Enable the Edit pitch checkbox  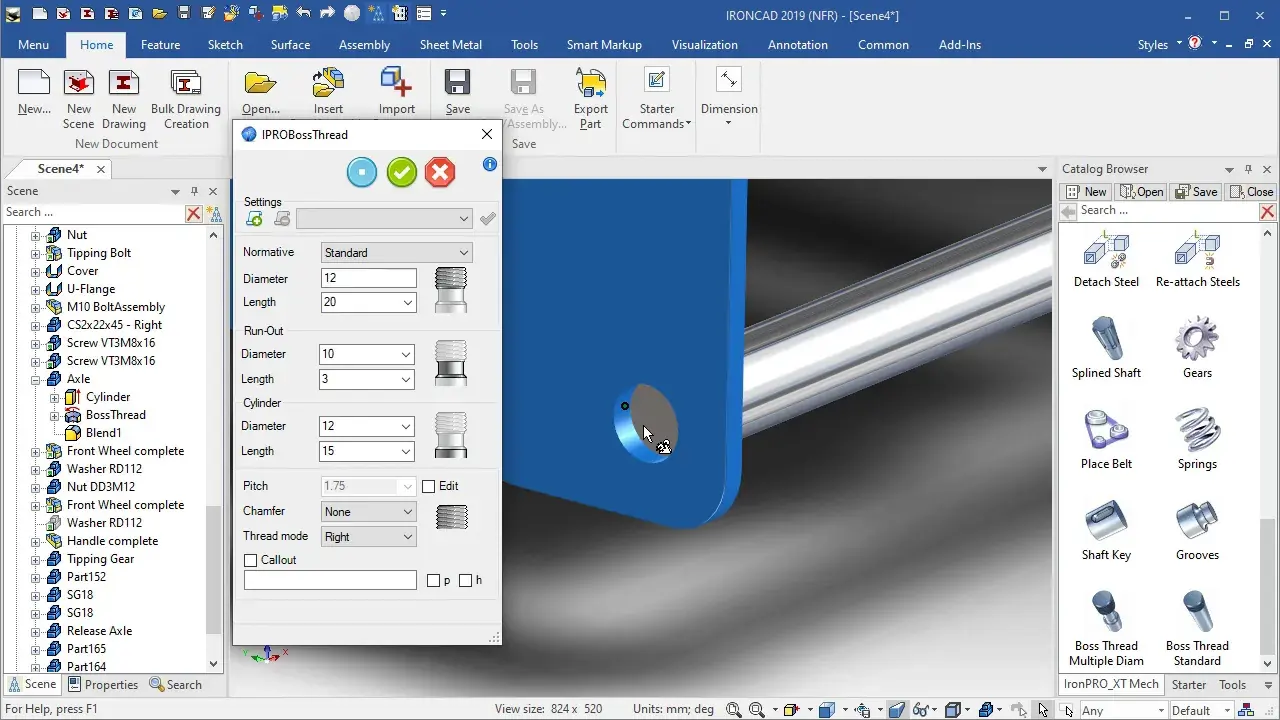429,486
